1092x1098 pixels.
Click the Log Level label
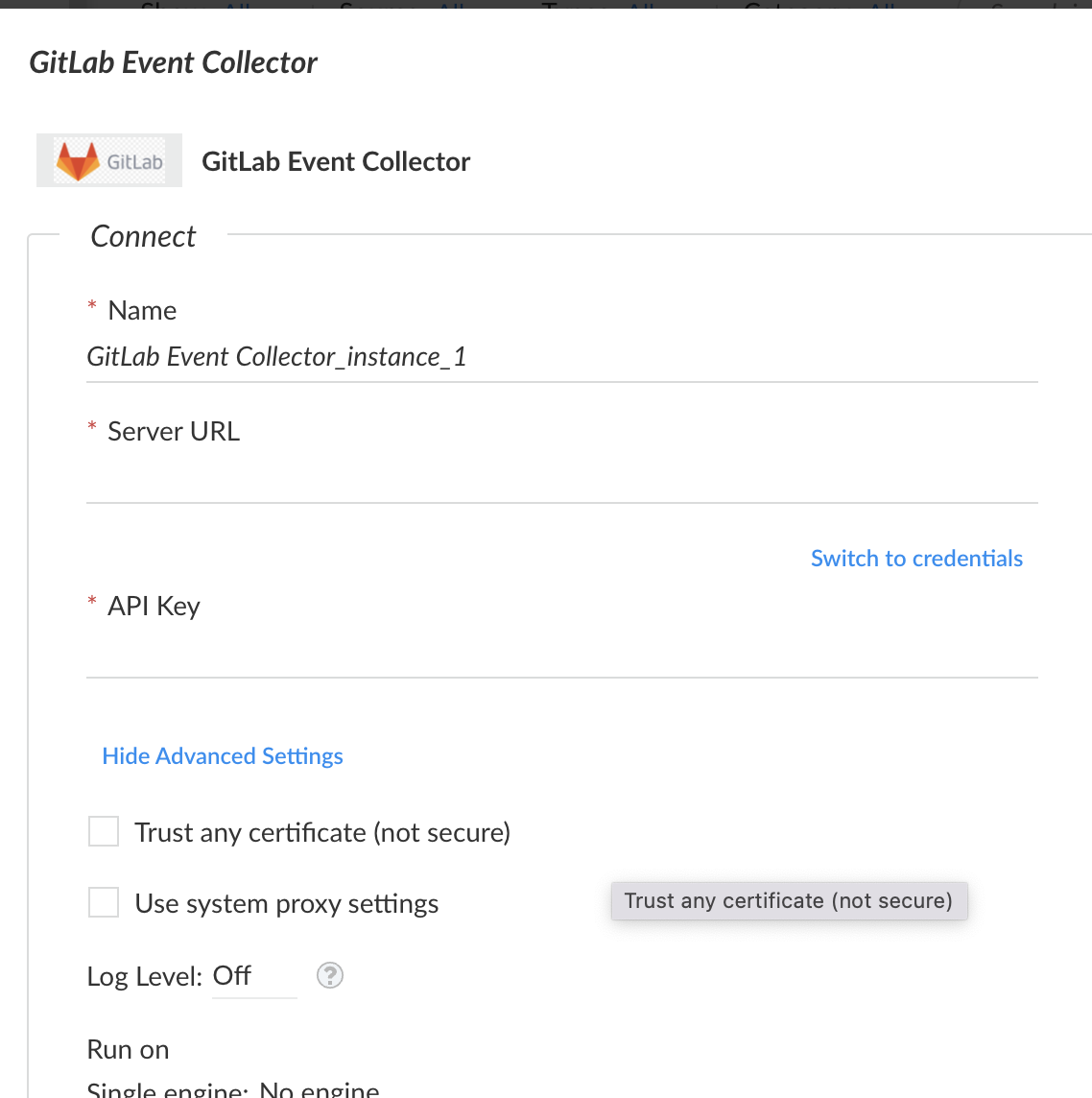(144, 976)
